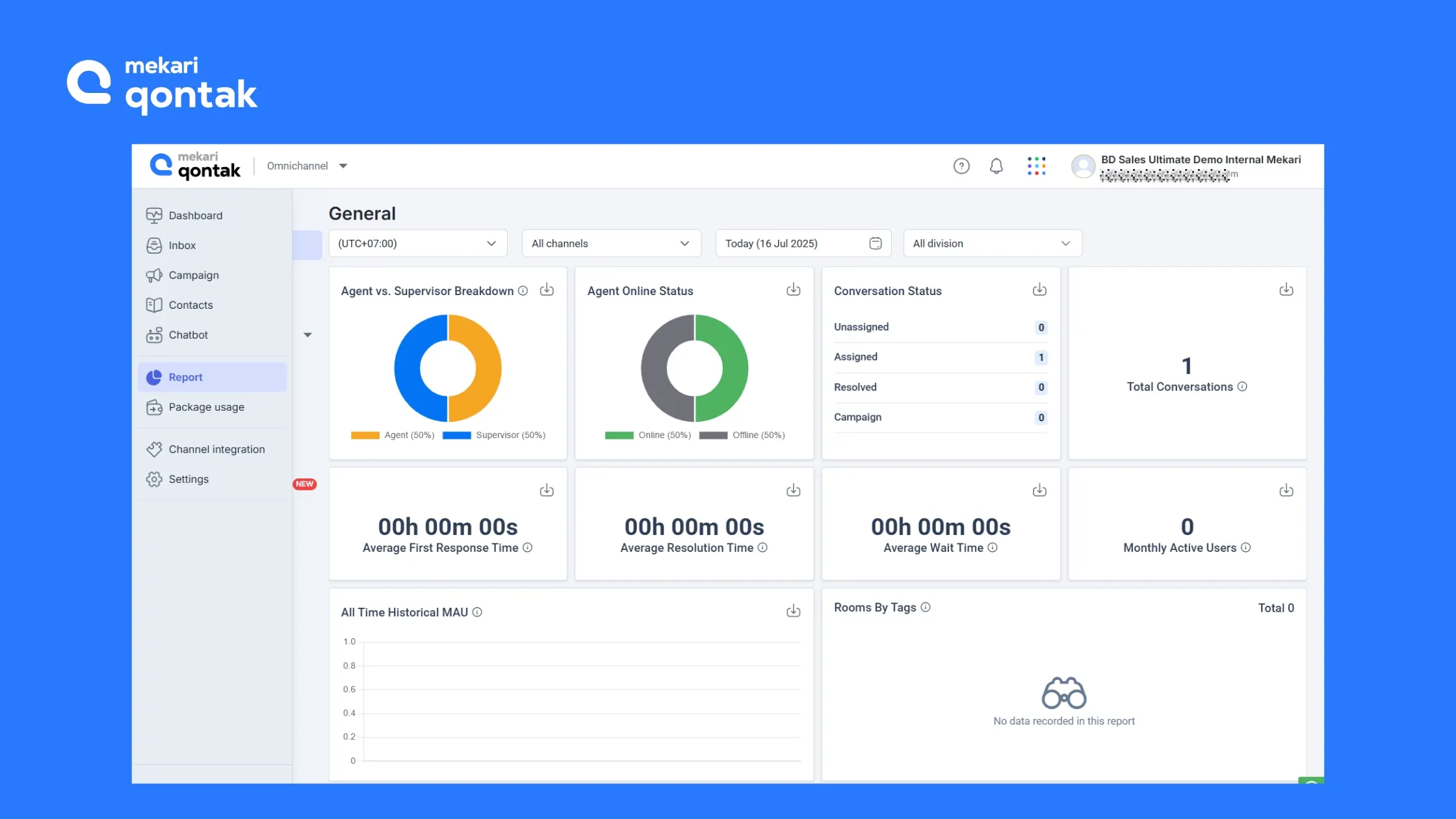1456x819 pixels.
Task: Download Agent Online Status chart
Action: tap(793, 290)
